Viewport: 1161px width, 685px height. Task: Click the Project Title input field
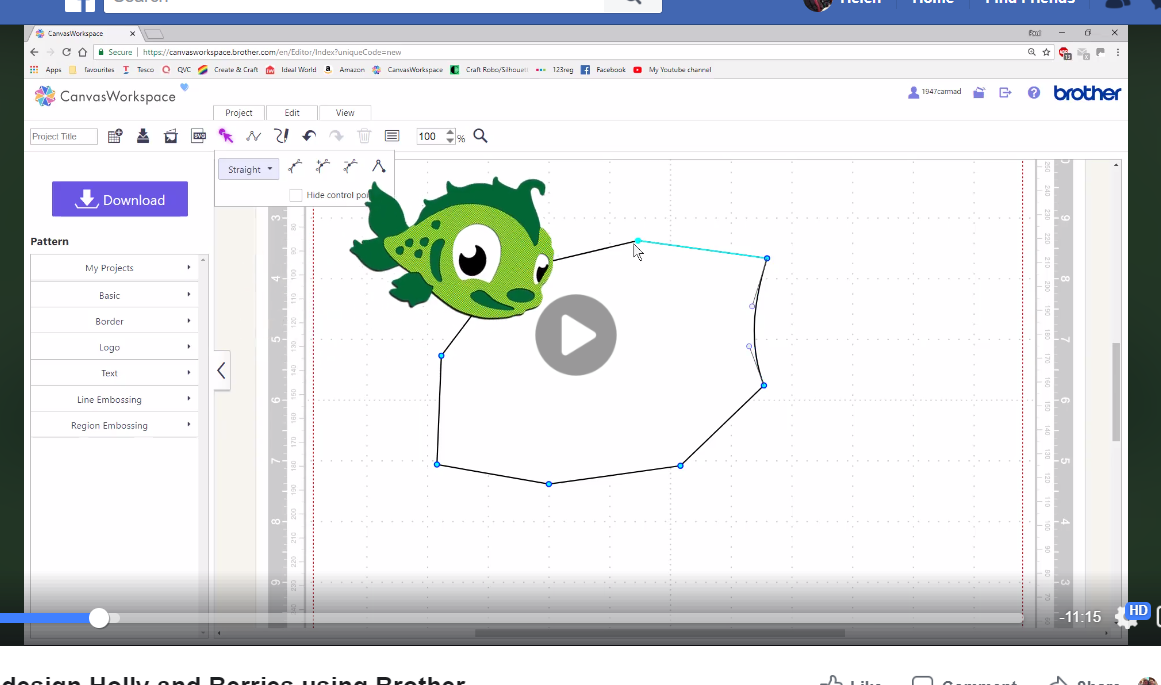(x=64, y=136)
